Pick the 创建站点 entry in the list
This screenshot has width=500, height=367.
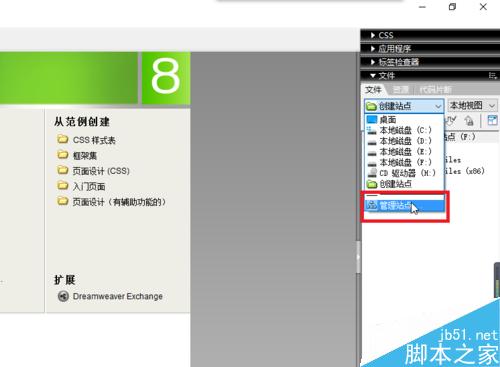pos(404,184)
